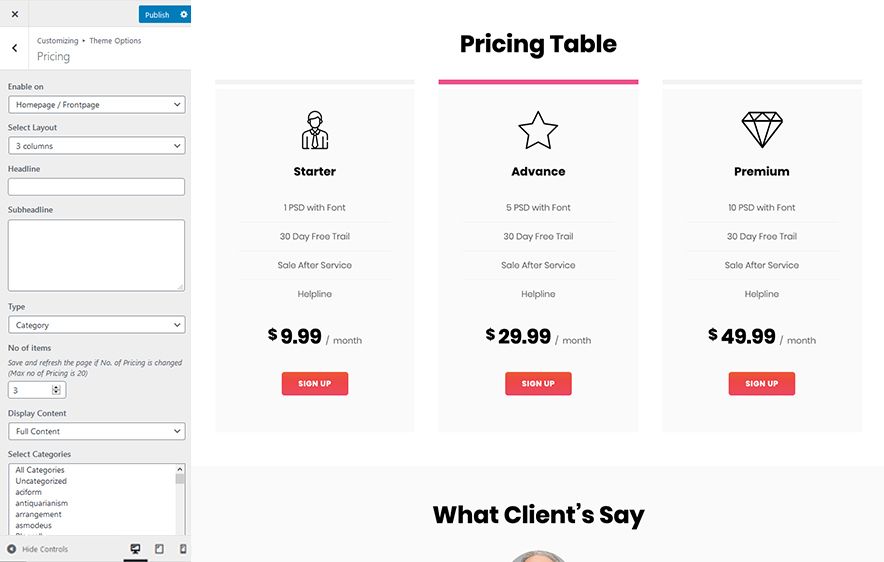Collapse sidebar with Hide Controls
884x562 pixels.
[38, 549]
